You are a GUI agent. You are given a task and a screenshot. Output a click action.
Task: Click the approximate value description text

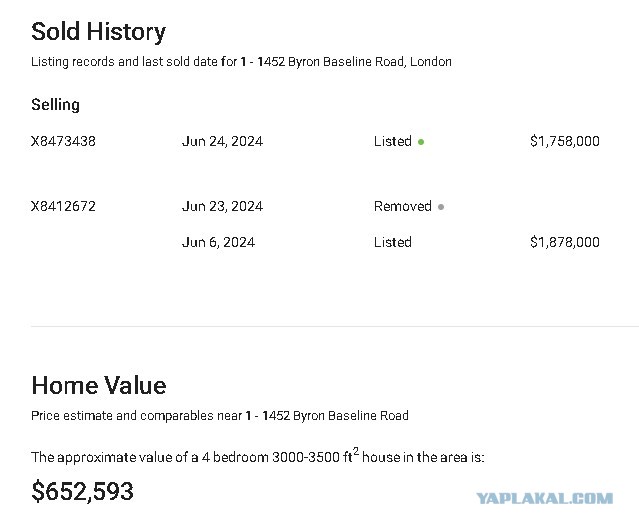click(x=258, y=456)
